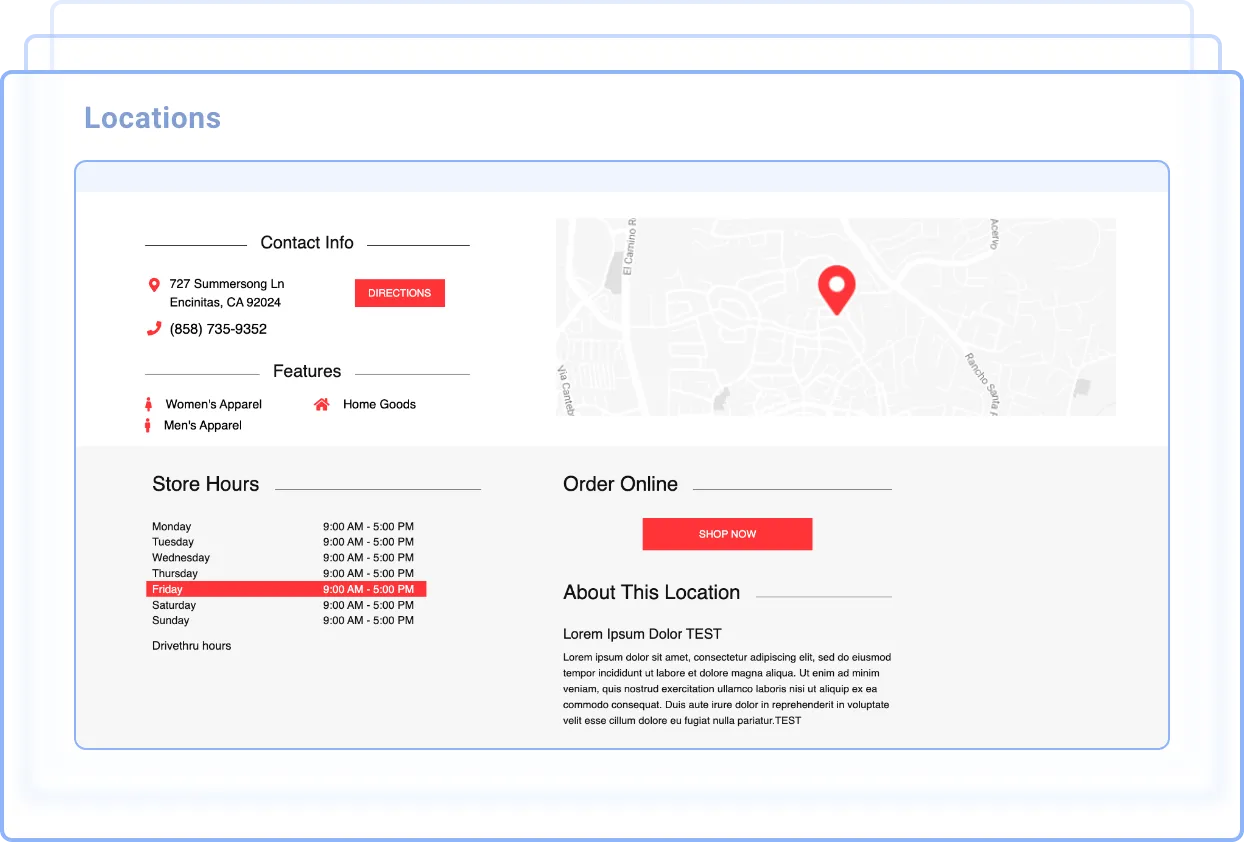The width and height of the screenshot is (1244, 842).
Task: Click the Locations page title
Action: (152, 118)
